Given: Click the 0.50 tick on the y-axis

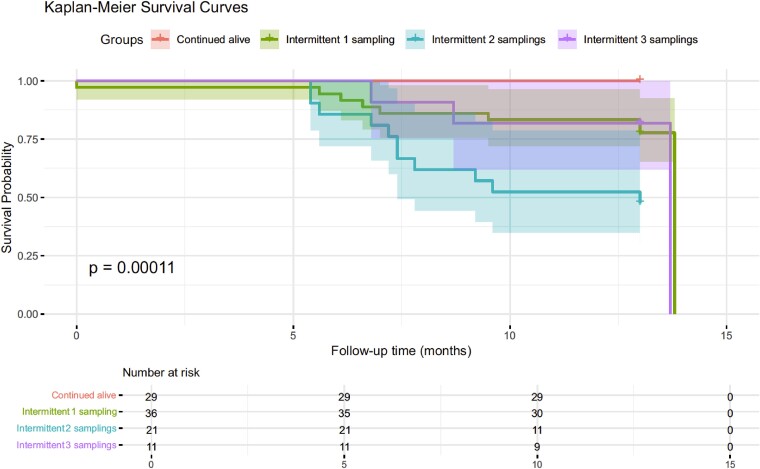Looking at the screenshot, I should coord(28,198).
